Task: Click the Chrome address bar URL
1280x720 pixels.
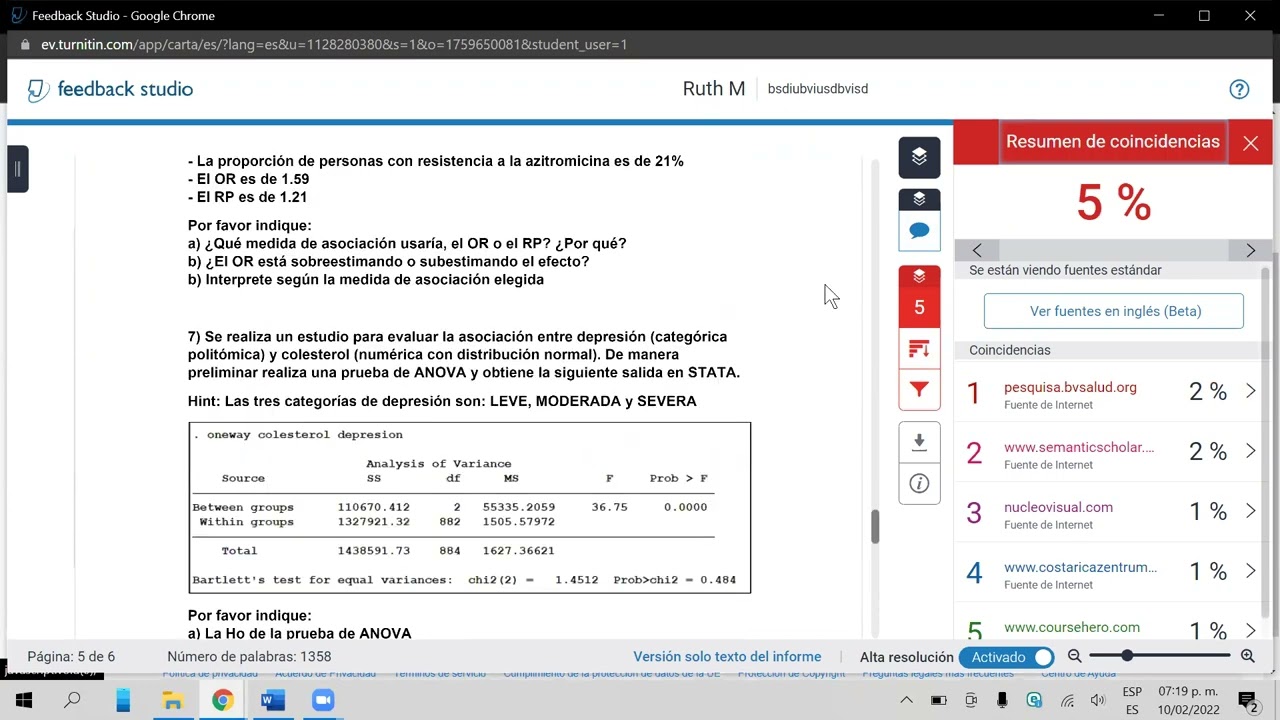Action: 334,45
